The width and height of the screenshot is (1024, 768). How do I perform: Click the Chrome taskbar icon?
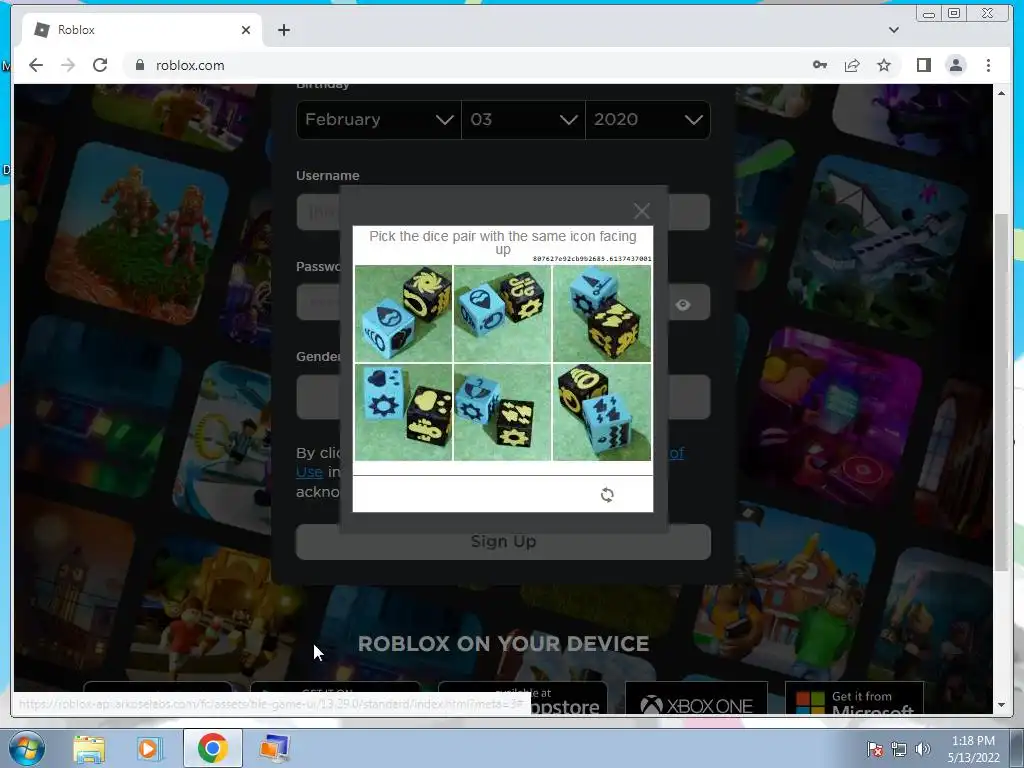[x=212, y=748]
